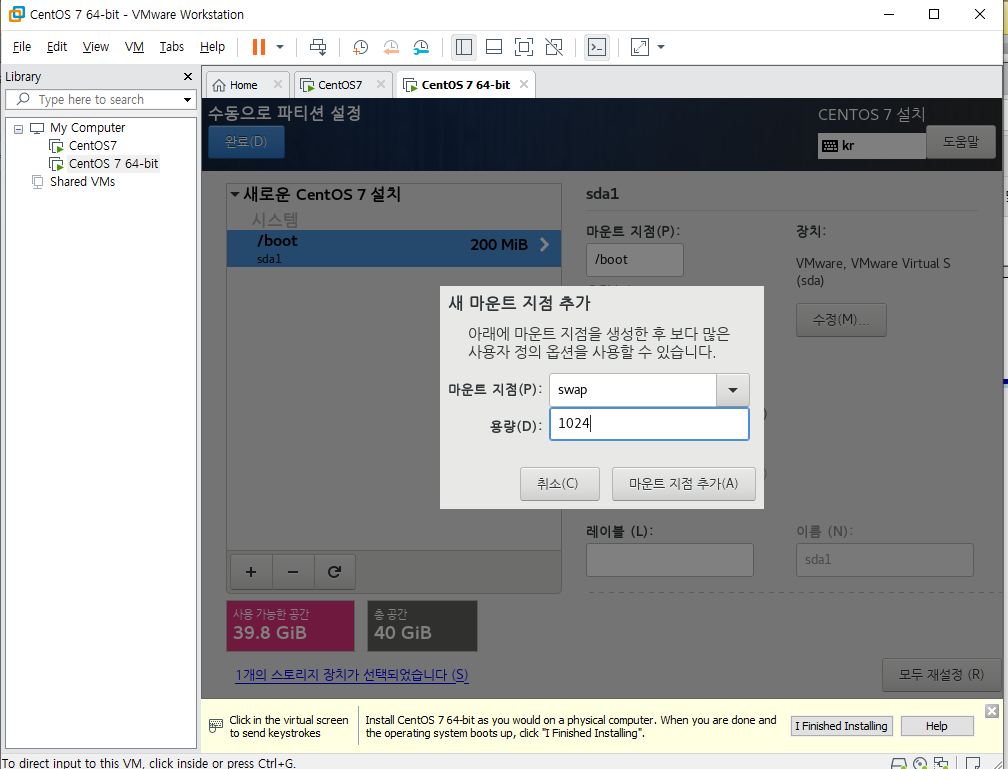Open the stretch display dropdown arrow
Image resolution: width=1008 pixels, height=769 pixels.
click(x=661, y=47)
